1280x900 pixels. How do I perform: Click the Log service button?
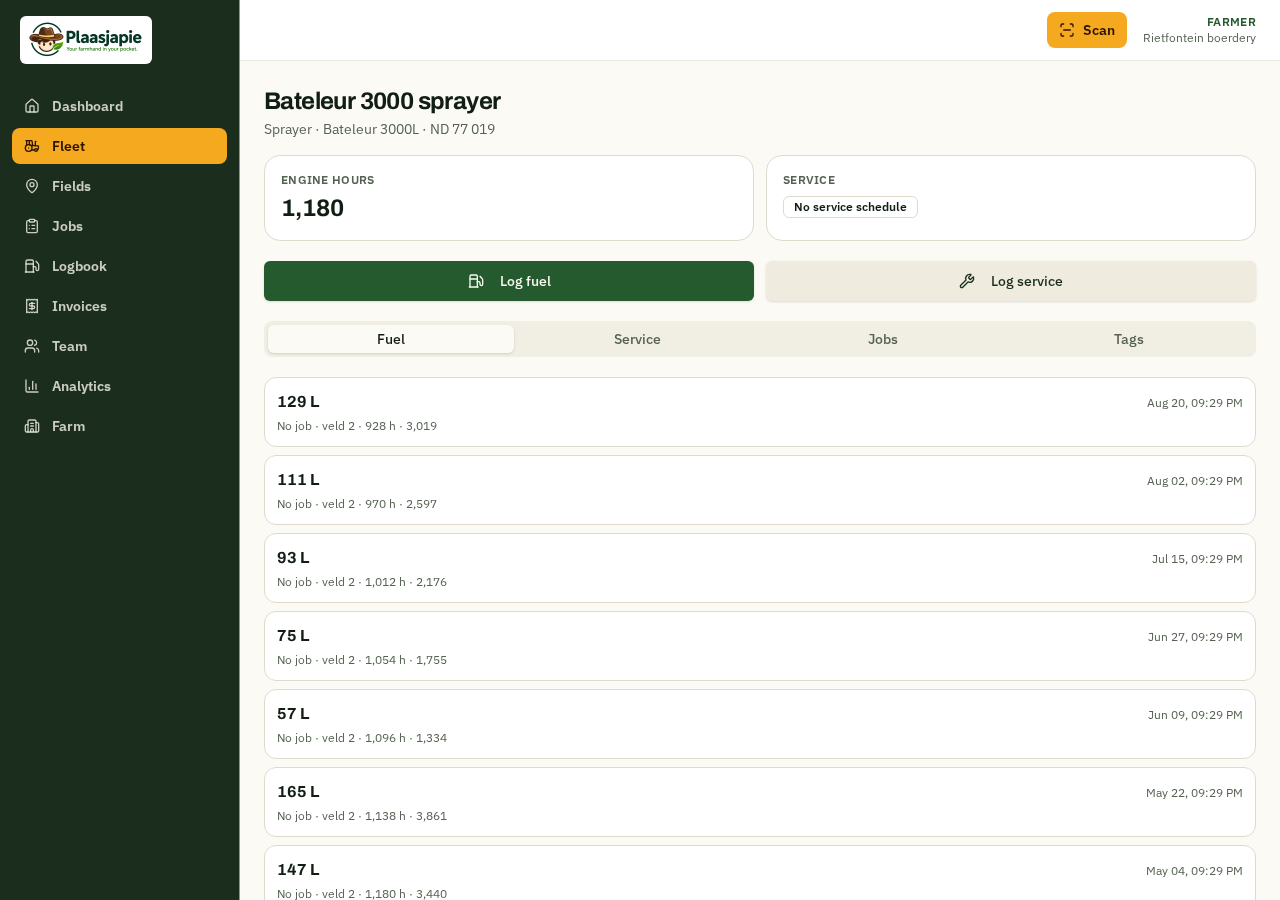tap(1010, 281)
